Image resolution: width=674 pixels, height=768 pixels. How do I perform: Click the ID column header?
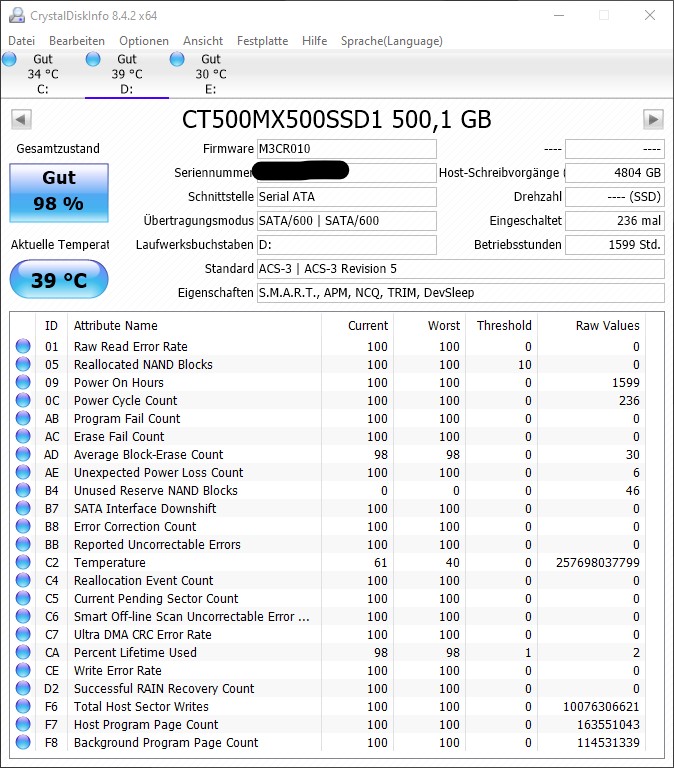coord(51,325)
